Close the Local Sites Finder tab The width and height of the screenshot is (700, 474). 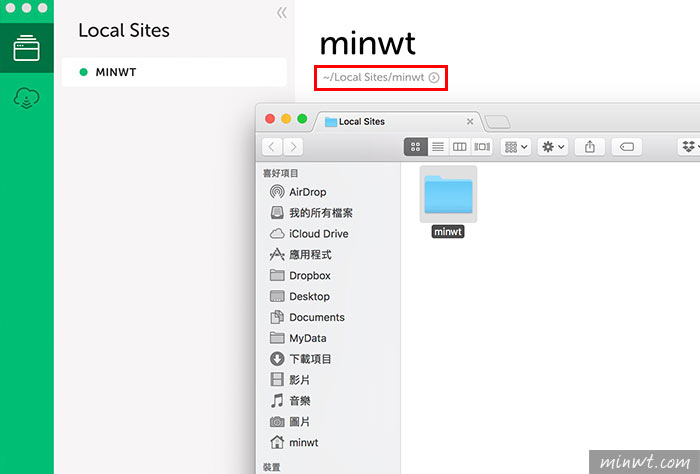[x=470, y=121]
